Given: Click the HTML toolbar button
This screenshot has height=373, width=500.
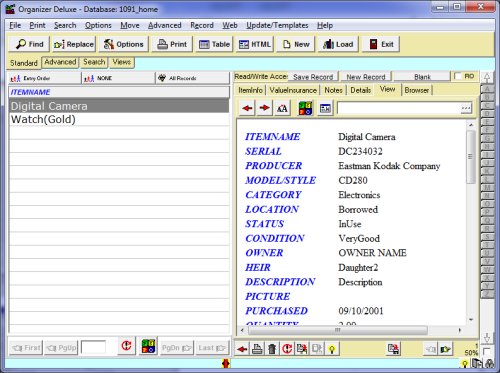Looking at the screenshot, I should [255, 44].
